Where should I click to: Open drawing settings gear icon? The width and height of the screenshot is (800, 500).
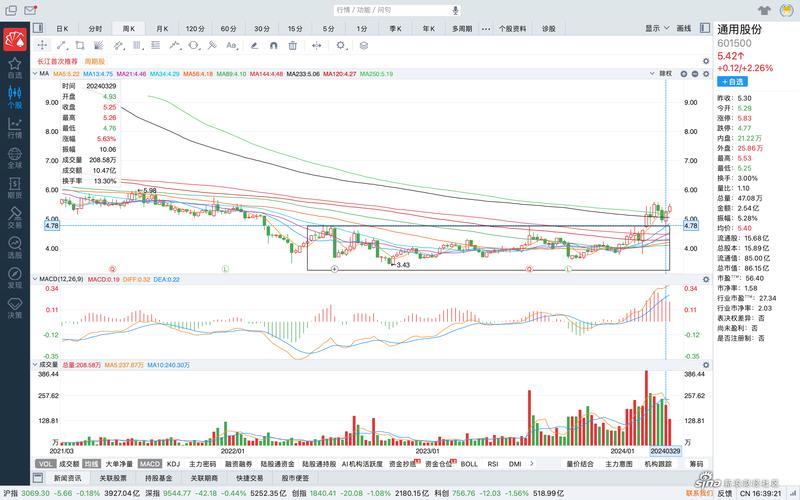click(340, 45)
